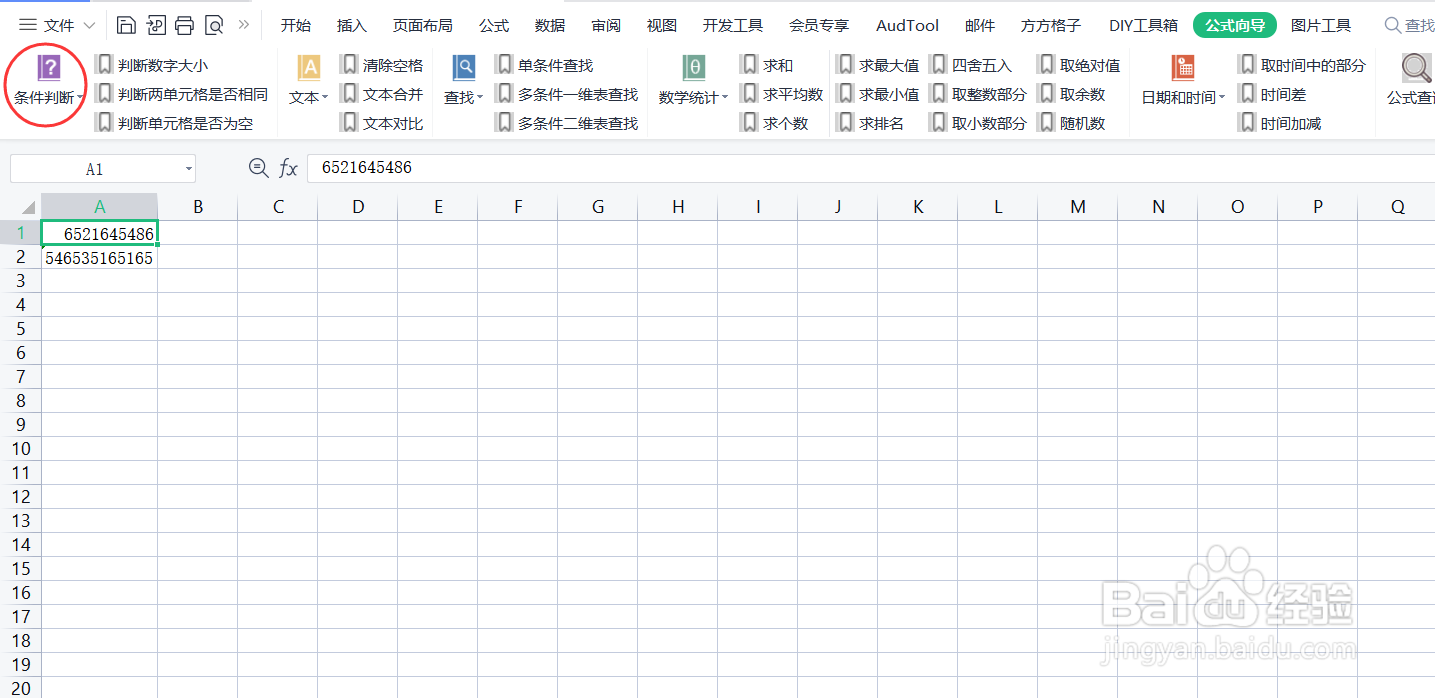Click 多条件一维表查找 lookup wizard
The image size is (1435, 698).
pos(567,94)
